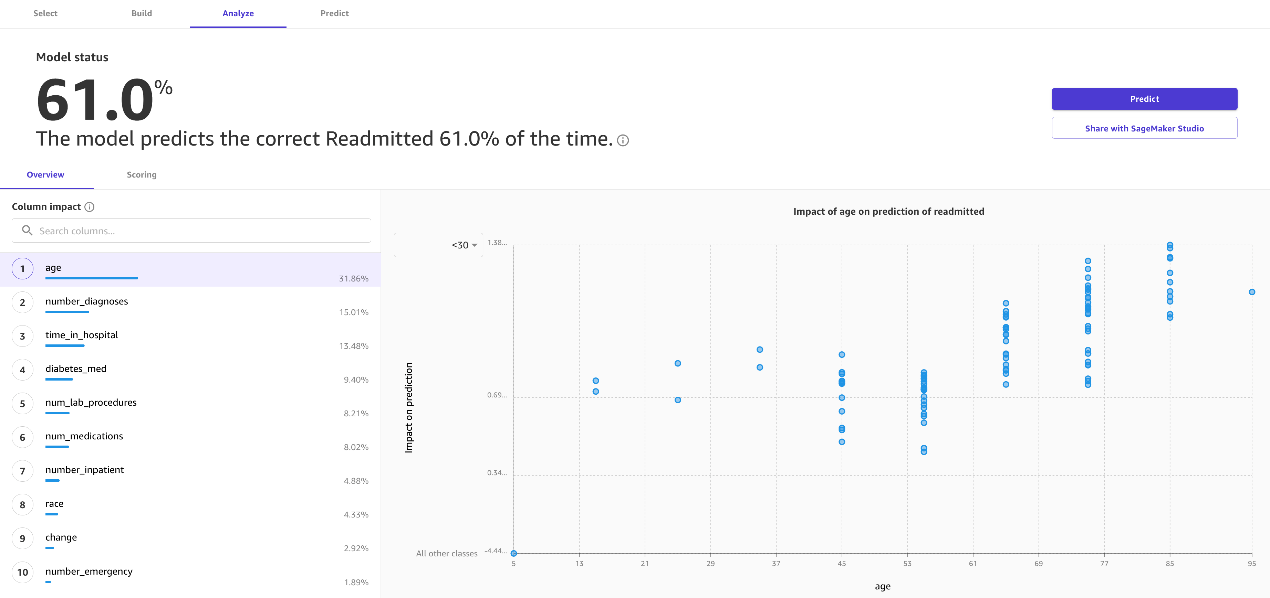Click the Column impact info icon
This screenshot has width=1270, height=598.
pyautogui.click(x=89, y=207)
